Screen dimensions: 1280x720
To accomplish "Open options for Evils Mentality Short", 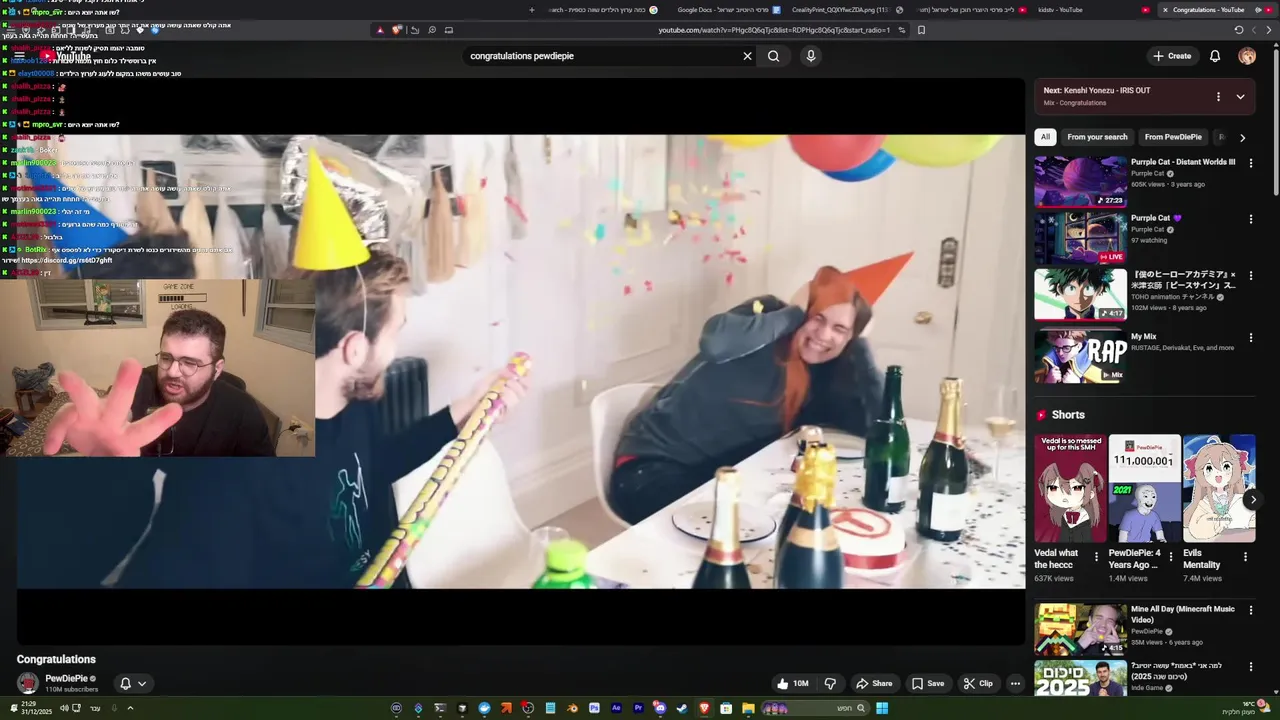I will coord(1245,557).
